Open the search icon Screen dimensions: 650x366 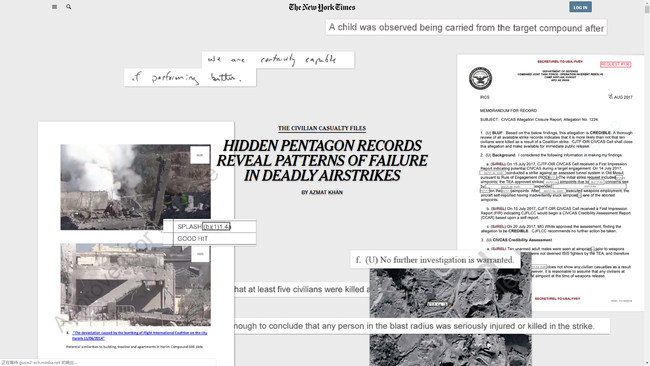point(68,7)
